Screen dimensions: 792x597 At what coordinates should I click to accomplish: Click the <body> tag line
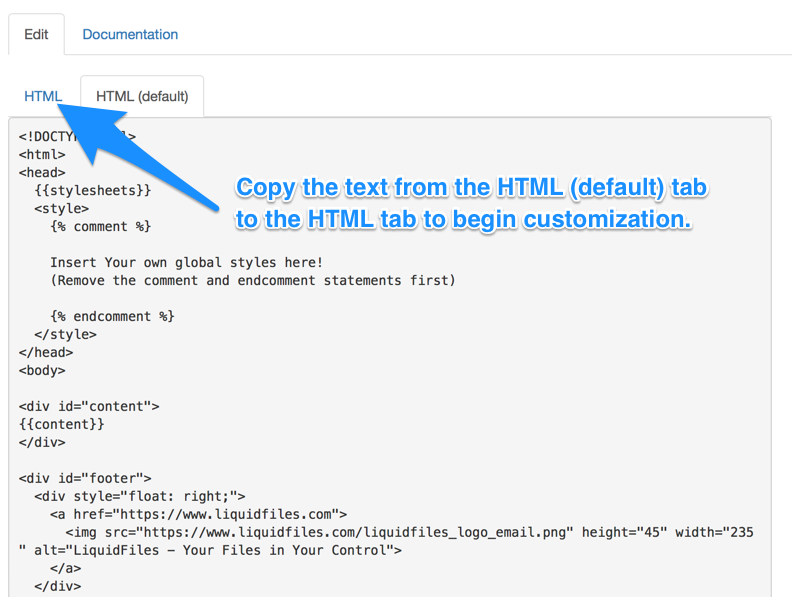pos(42,370)
